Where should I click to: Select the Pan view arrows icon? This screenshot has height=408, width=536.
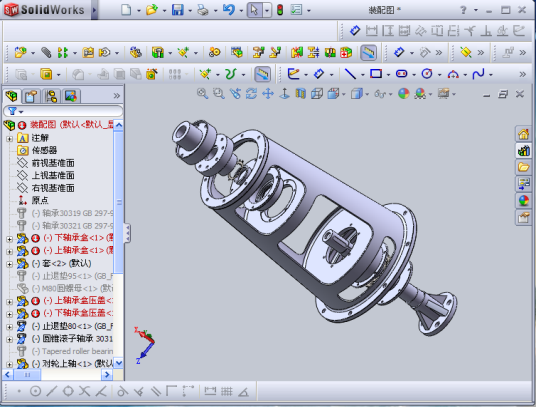point(268,93)
